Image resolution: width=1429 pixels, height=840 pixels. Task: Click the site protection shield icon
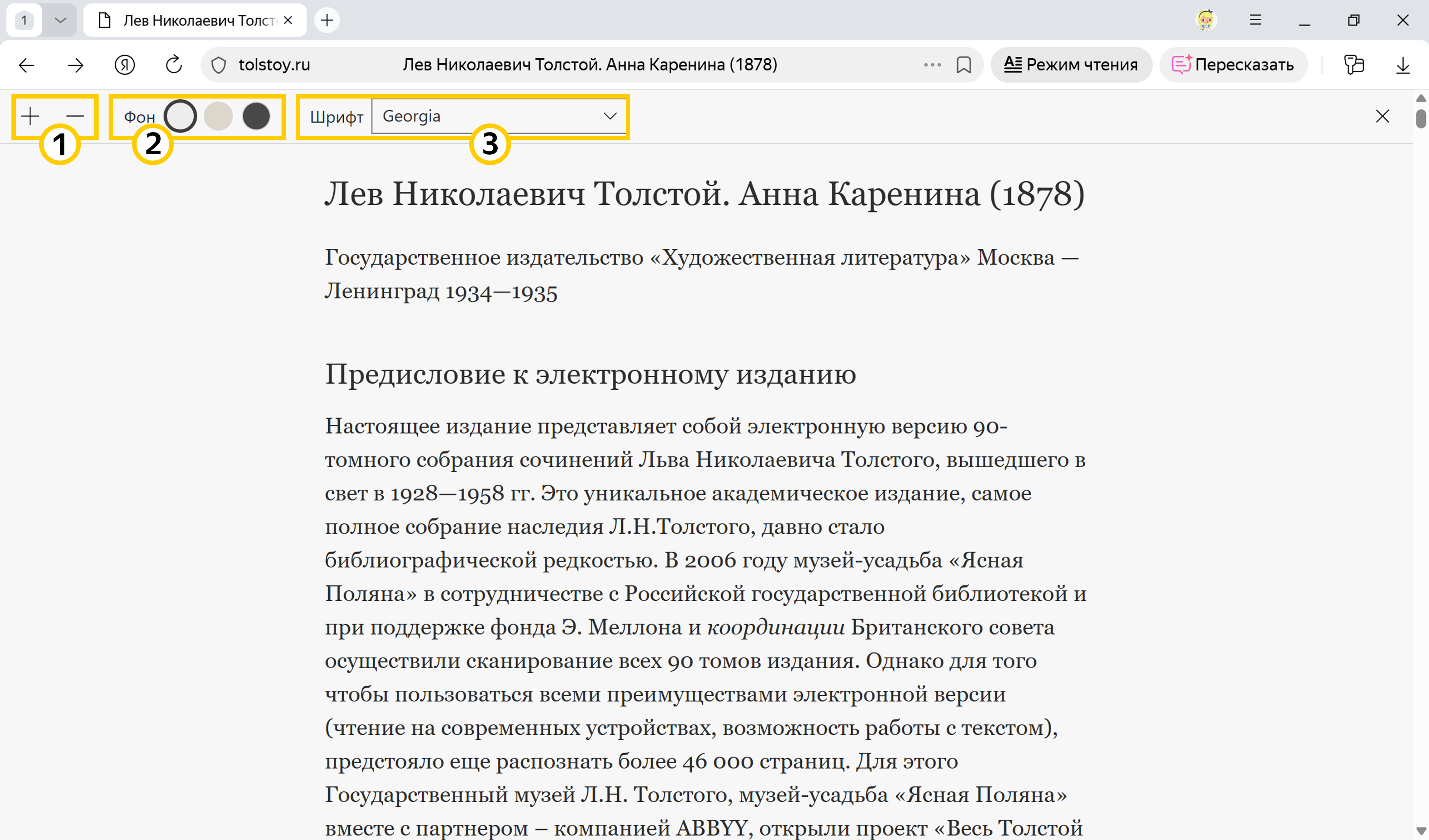219,65
